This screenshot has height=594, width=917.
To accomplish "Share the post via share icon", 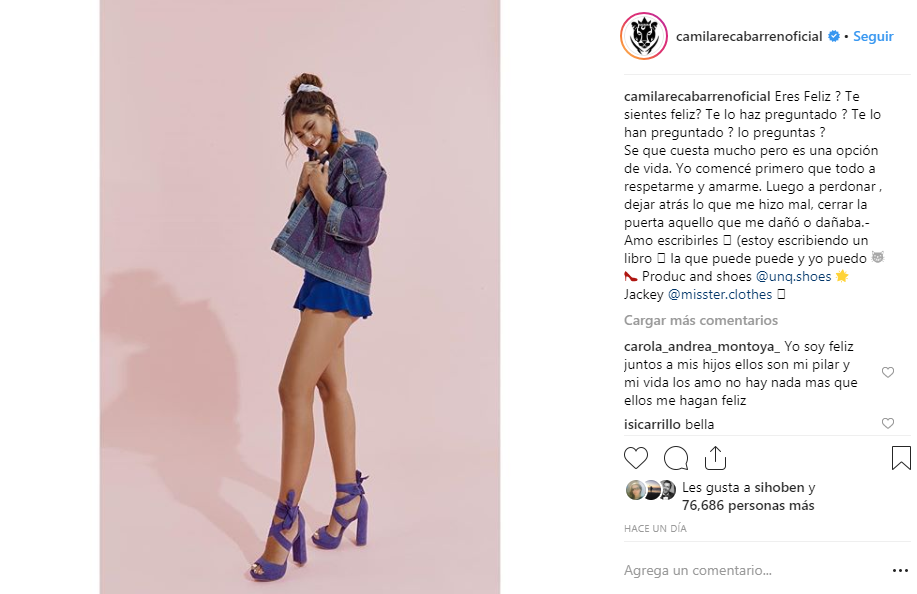I will coord(715,458).
